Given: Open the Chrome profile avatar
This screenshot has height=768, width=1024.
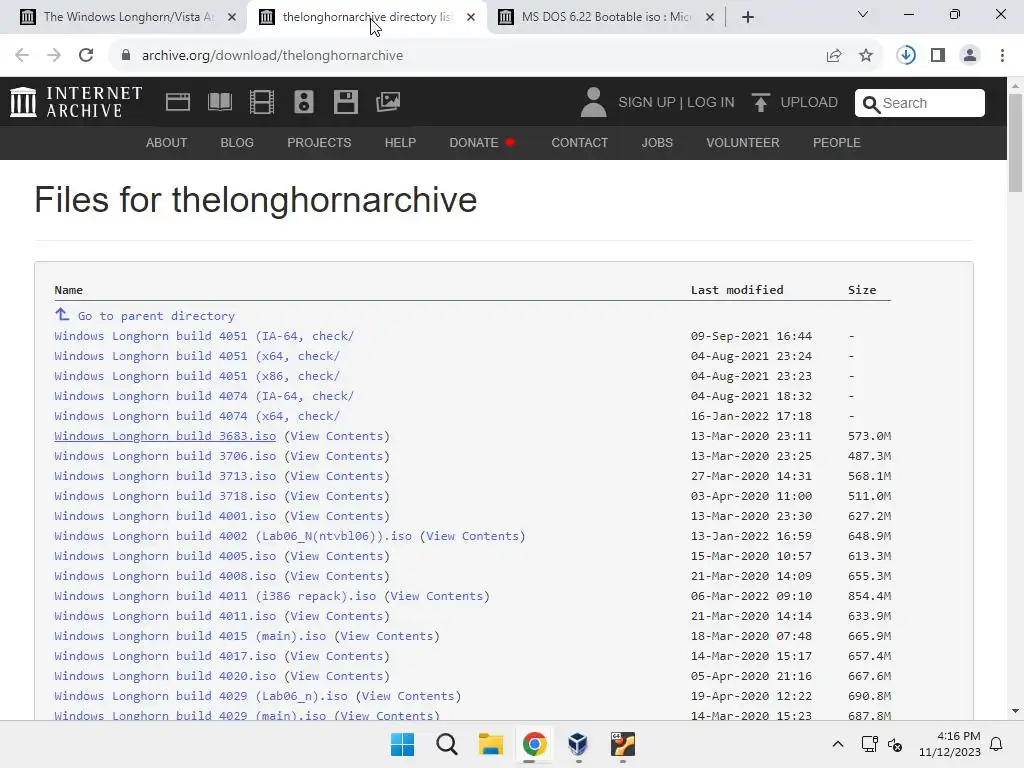Looking at the screenshot, I should 970,56.
